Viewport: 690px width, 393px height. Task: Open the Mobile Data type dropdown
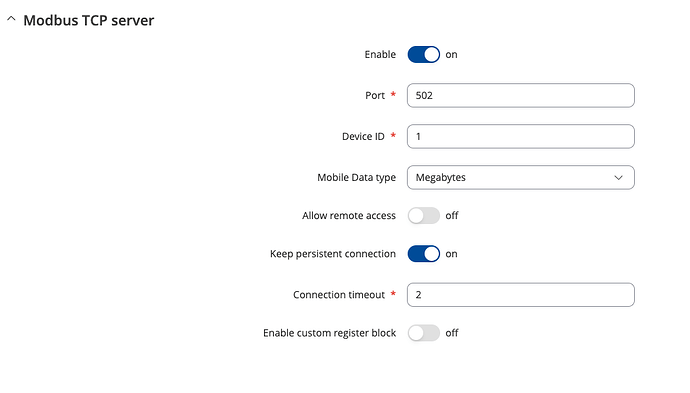coord(521,177)
